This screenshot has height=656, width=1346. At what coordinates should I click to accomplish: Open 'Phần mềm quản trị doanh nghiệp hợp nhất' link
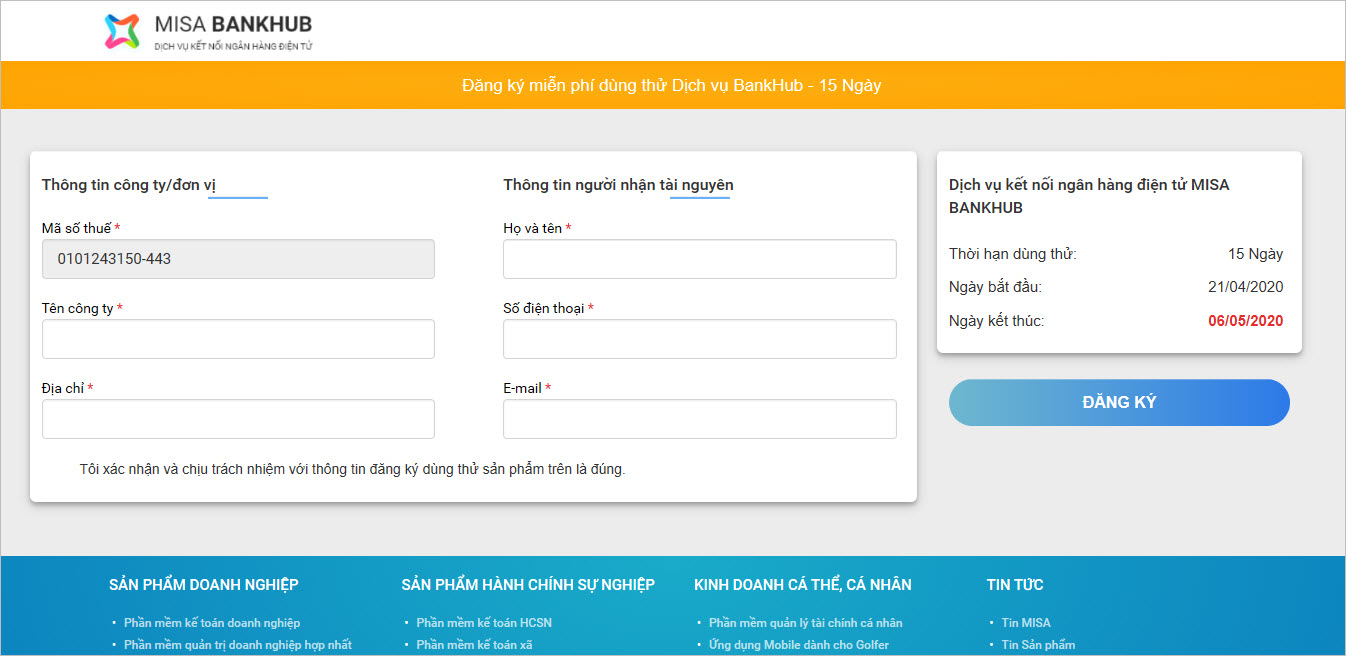[238, 645]
